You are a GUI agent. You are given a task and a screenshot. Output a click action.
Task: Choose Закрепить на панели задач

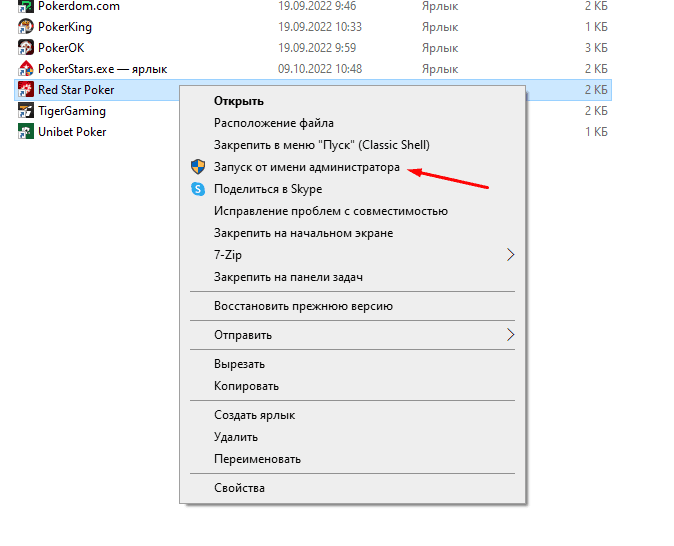click(288, 277)
